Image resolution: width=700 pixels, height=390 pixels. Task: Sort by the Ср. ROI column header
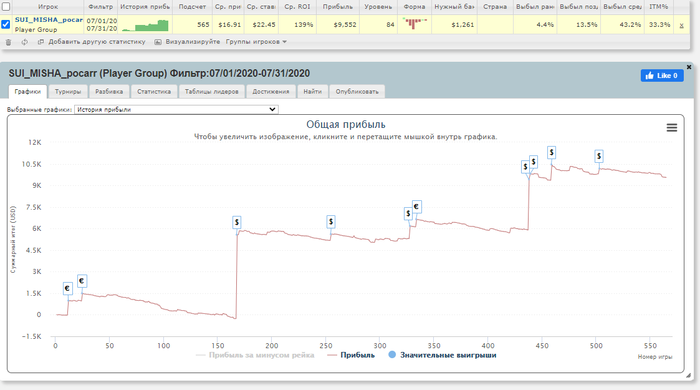pyautogui.click(x=297, y=7)
